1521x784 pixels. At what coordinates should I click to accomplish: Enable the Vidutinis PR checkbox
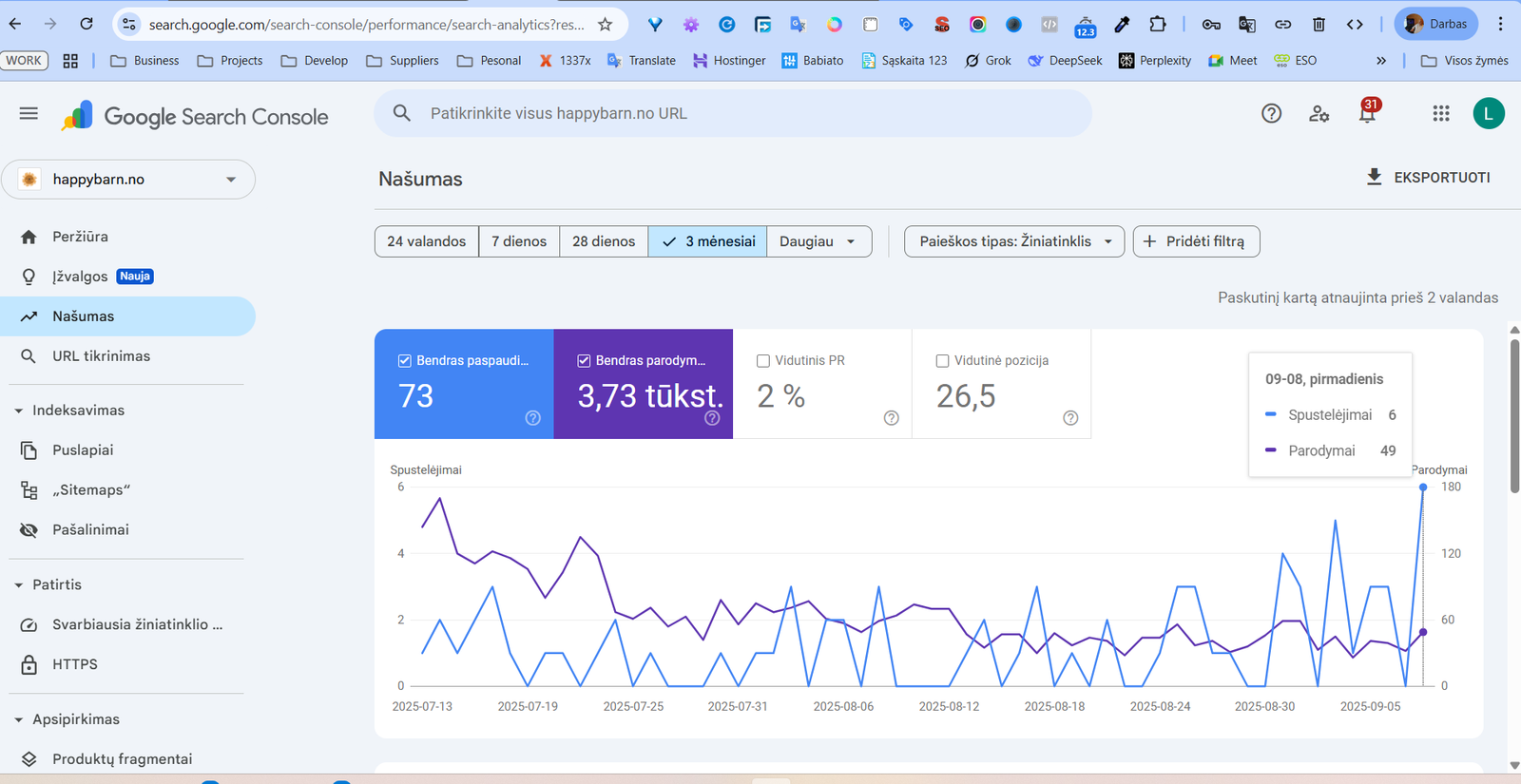click(762, 361)
